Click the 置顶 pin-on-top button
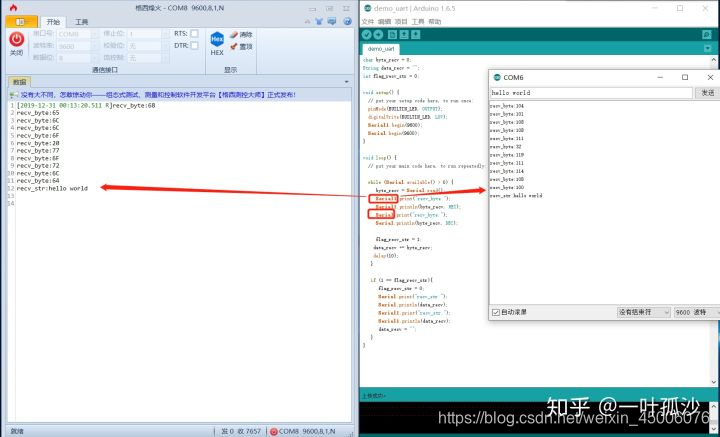720x437 pixels. tap(242, 46)
